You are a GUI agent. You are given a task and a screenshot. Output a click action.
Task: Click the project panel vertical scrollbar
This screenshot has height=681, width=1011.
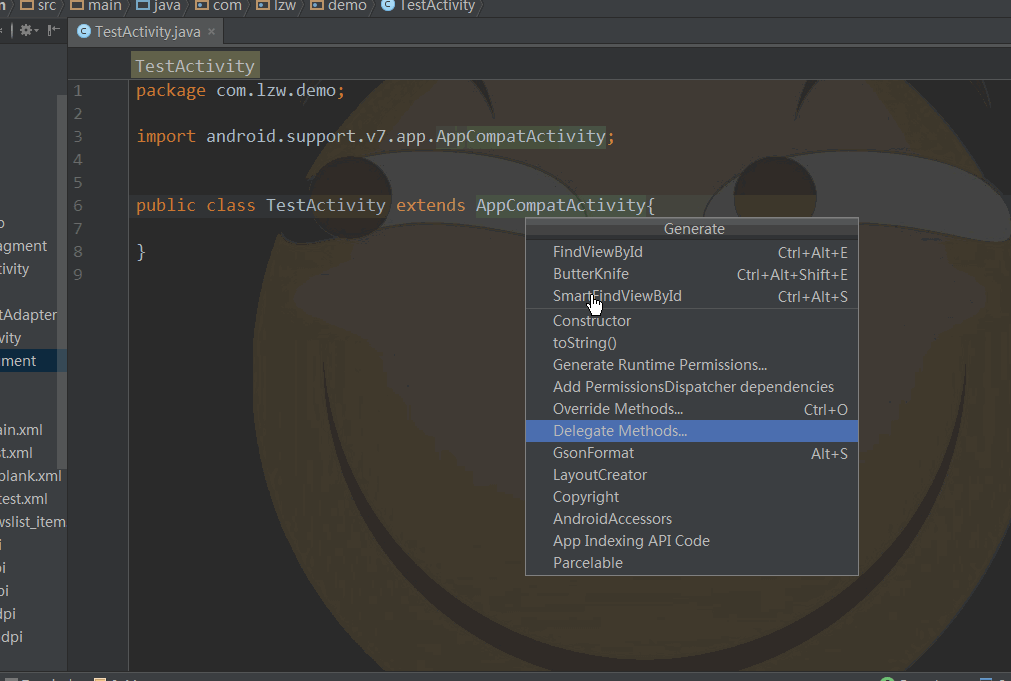point(62,282)
